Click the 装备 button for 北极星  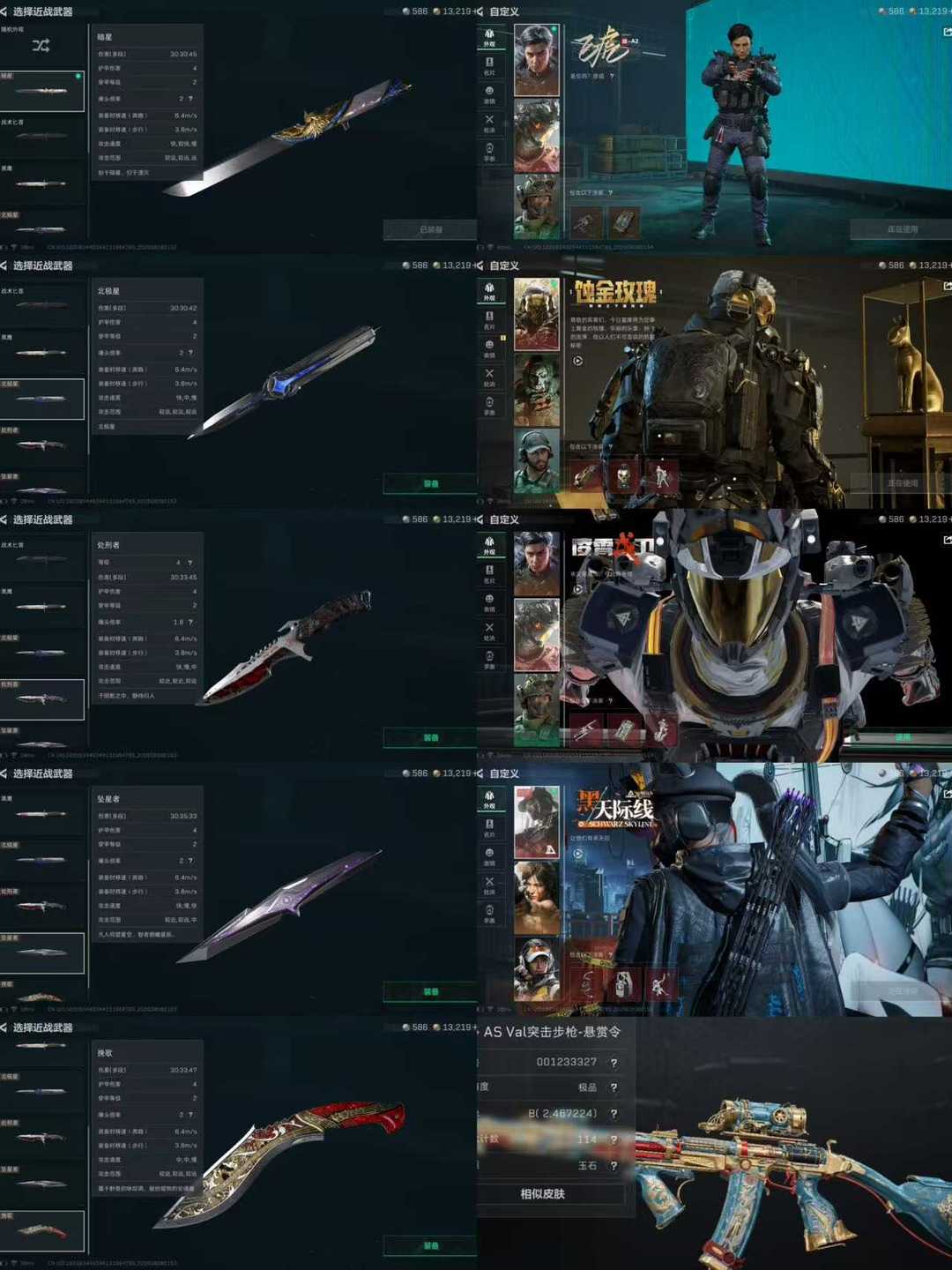coord(430,483)
